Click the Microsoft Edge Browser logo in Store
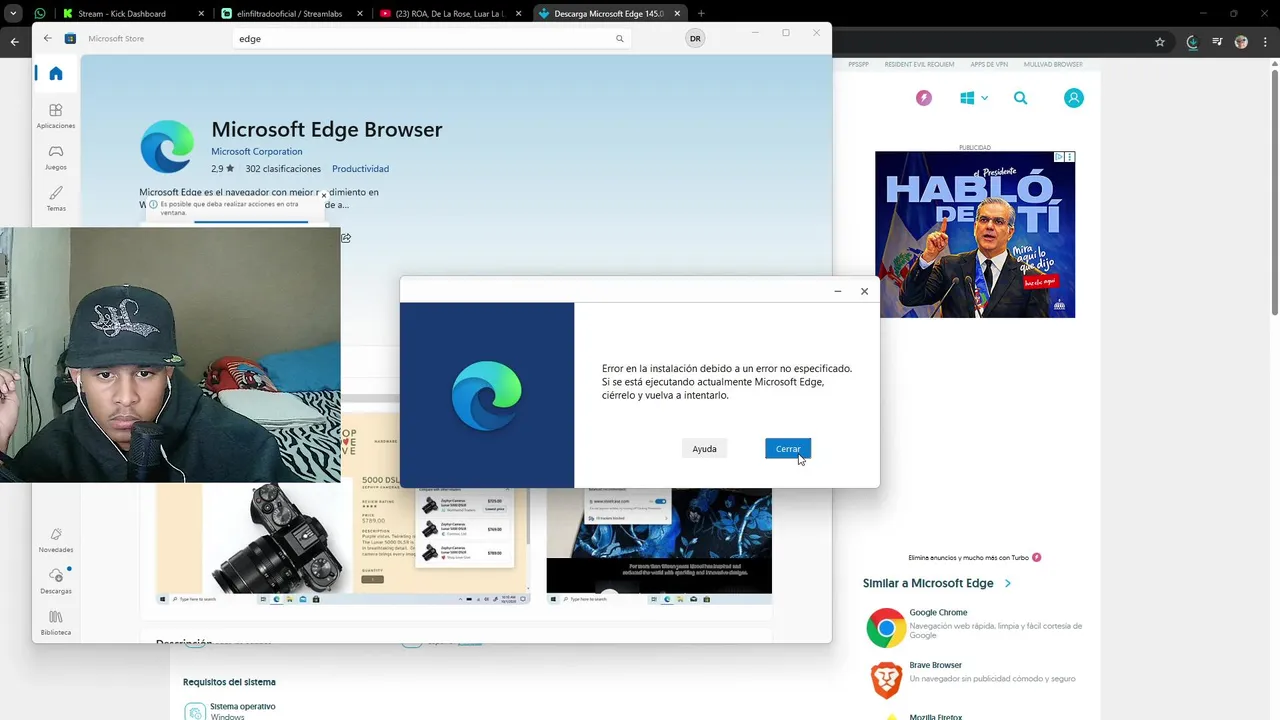The width and height of the screenshot is (1280, 720). coord(167,147)
